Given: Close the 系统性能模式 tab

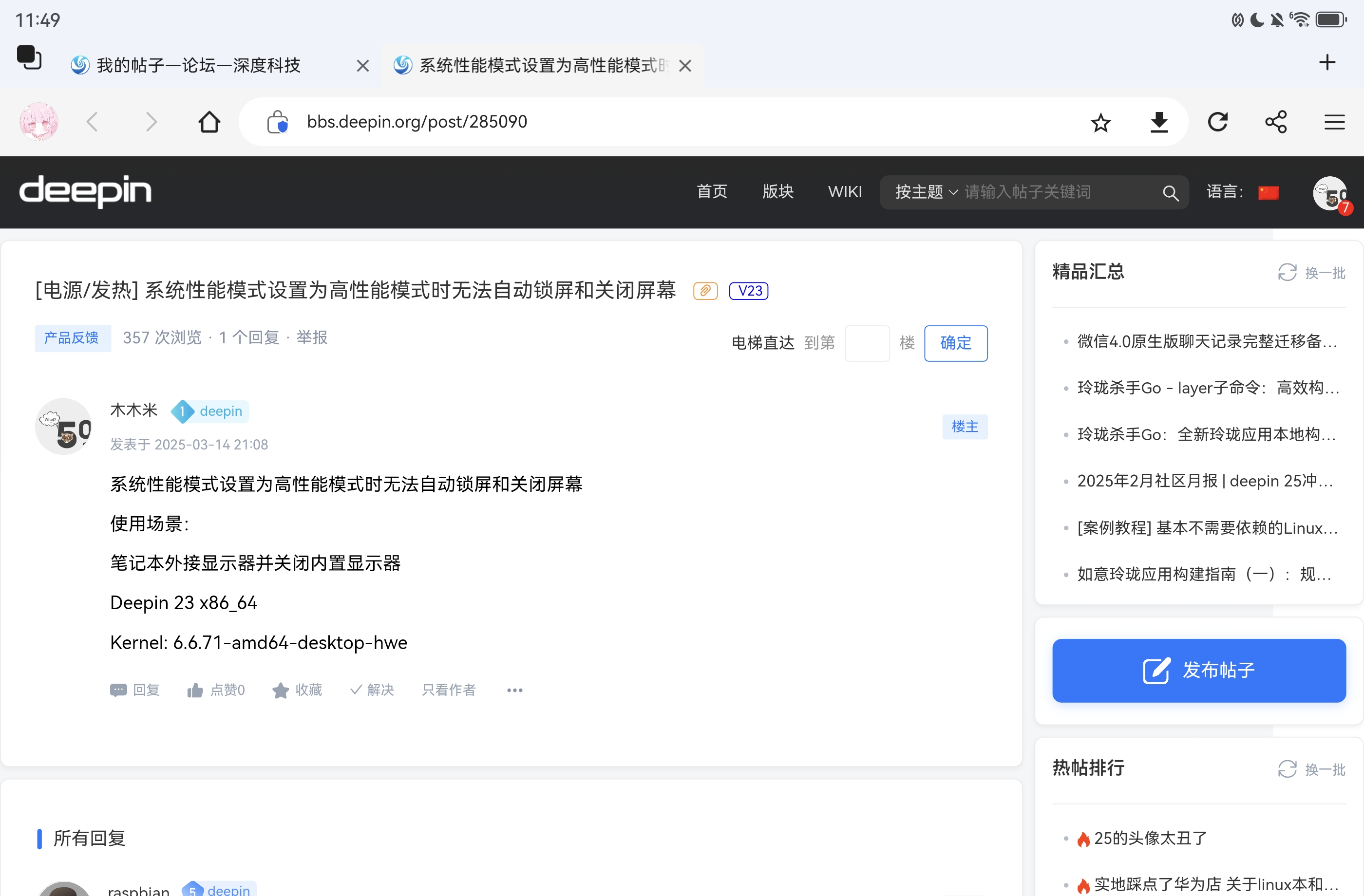Looking at the screenshot, I should [685, 66].
